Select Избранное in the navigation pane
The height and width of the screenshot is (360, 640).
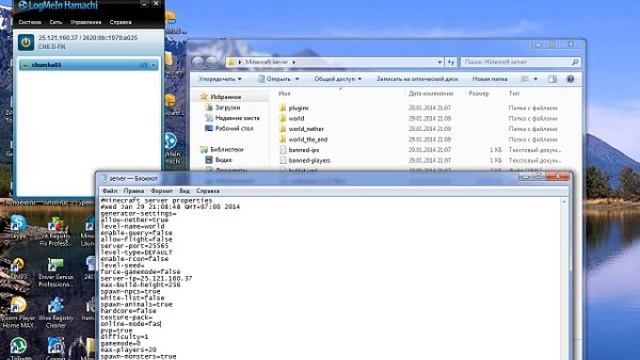[221, 97]
